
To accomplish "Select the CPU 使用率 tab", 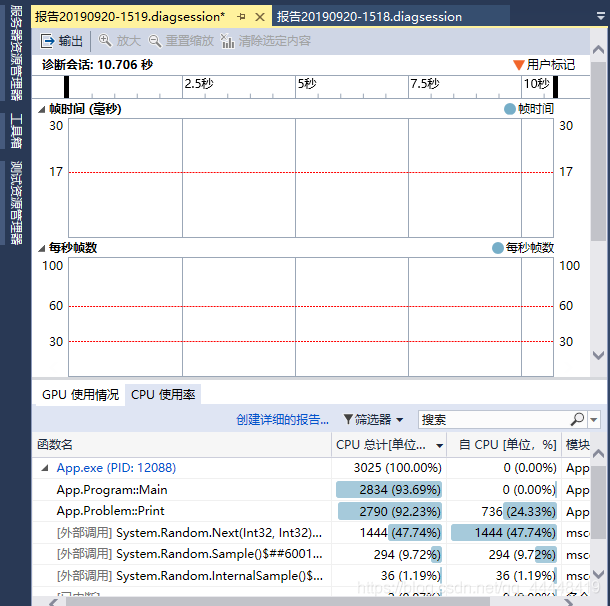I will [163, 394].
